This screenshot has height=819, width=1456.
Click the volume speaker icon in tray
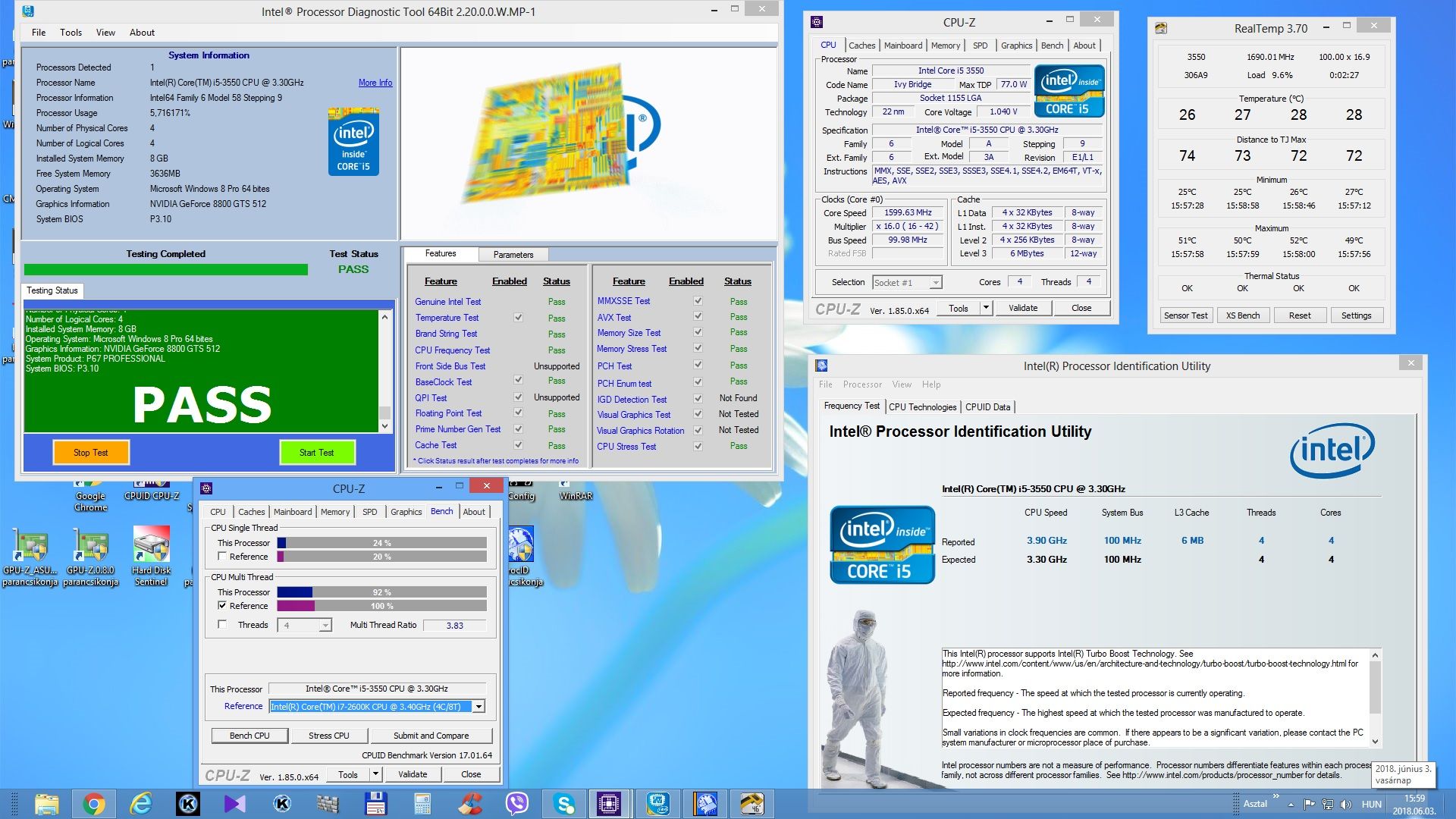point(1346,805)
